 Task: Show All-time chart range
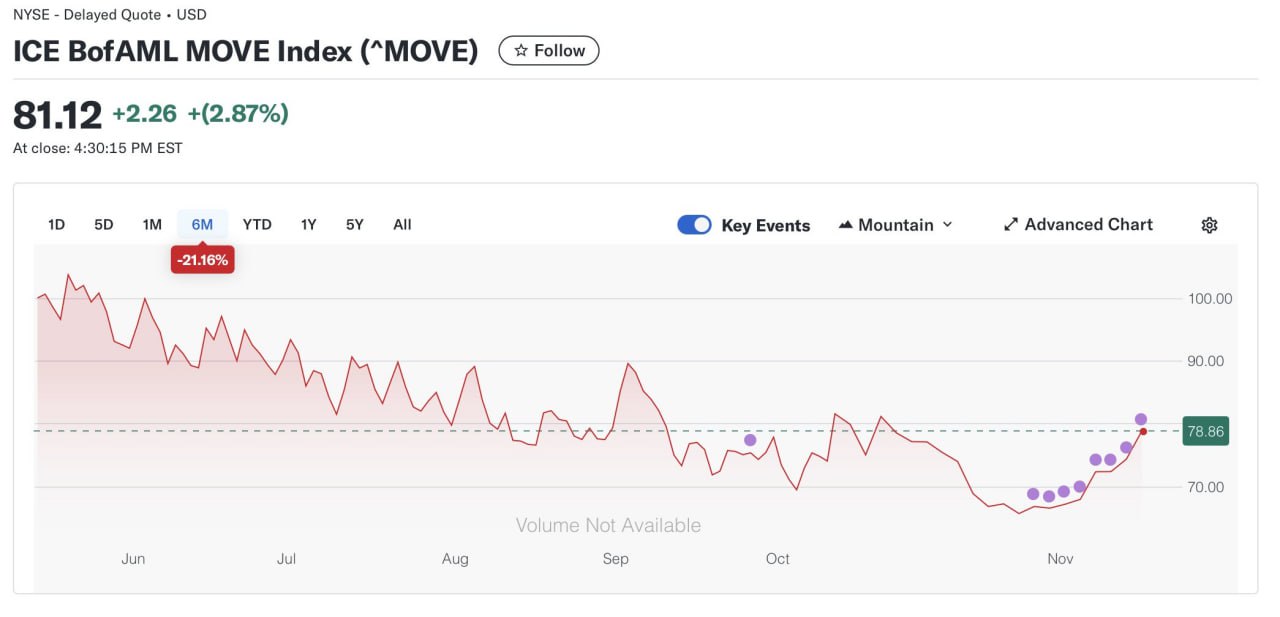pos(402,225)
